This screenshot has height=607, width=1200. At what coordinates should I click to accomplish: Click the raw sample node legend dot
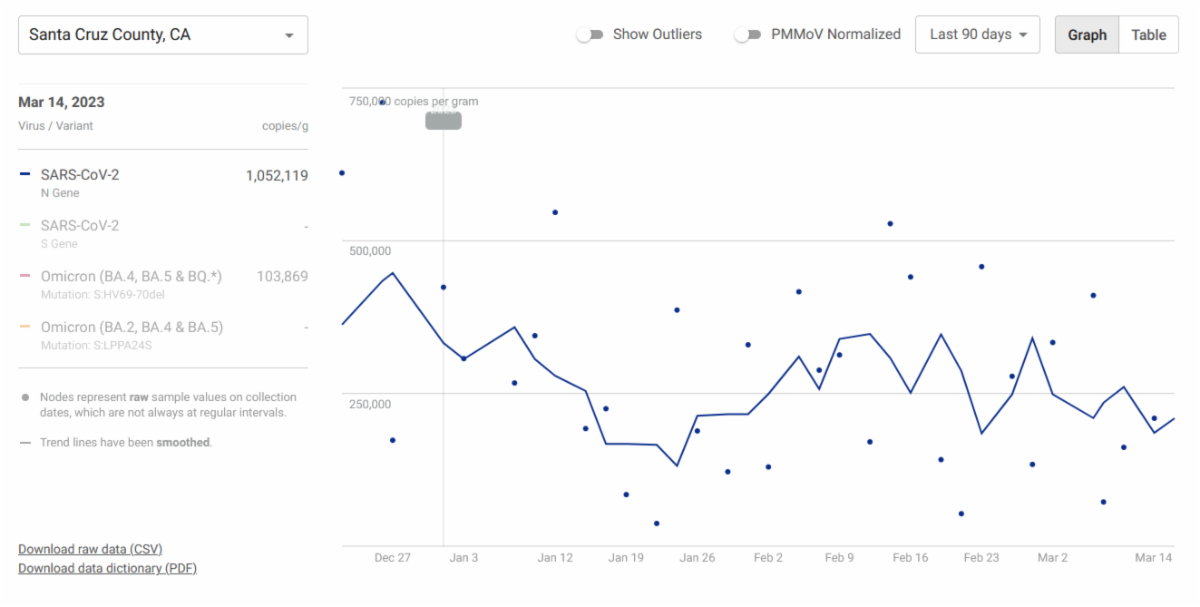pos(25,398)
